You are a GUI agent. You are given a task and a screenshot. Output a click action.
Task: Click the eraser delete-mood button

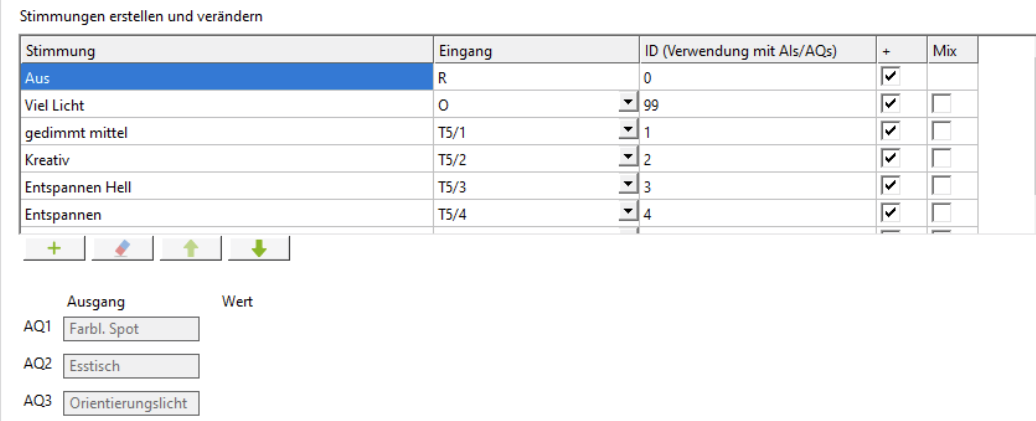click(x=122, y=250)
